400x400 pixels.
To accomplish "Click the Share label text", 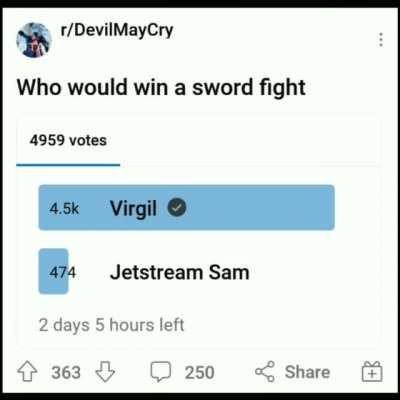I will click(x=307, y=372).
